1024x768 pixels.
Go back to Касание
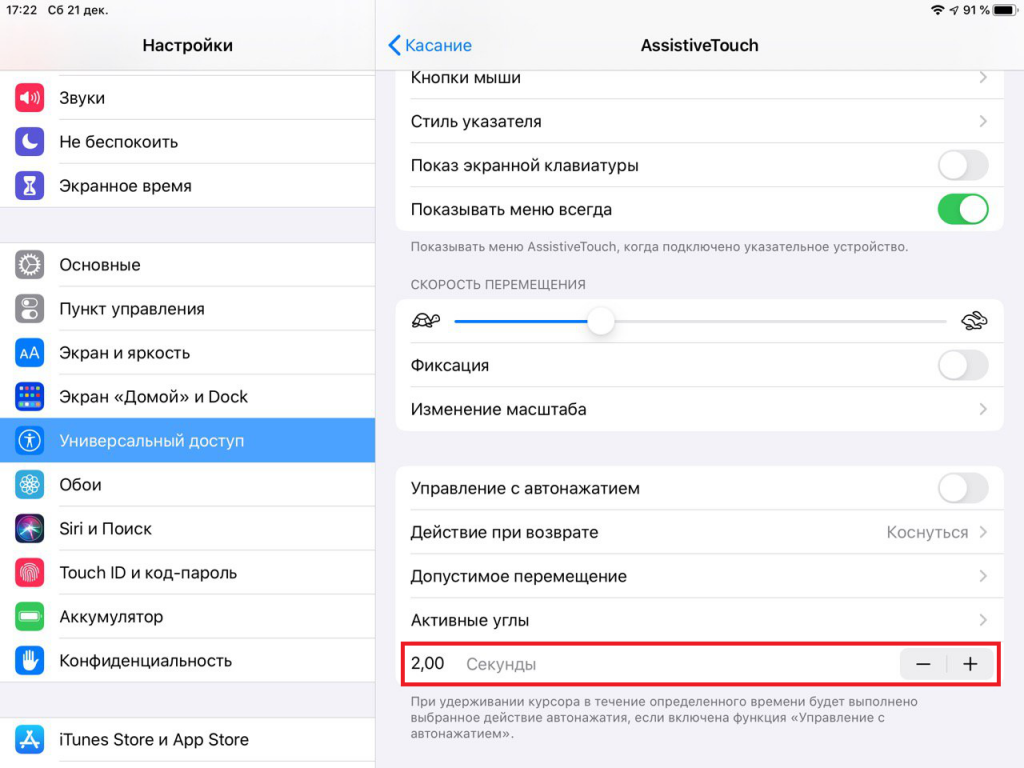tap(430, 45)
